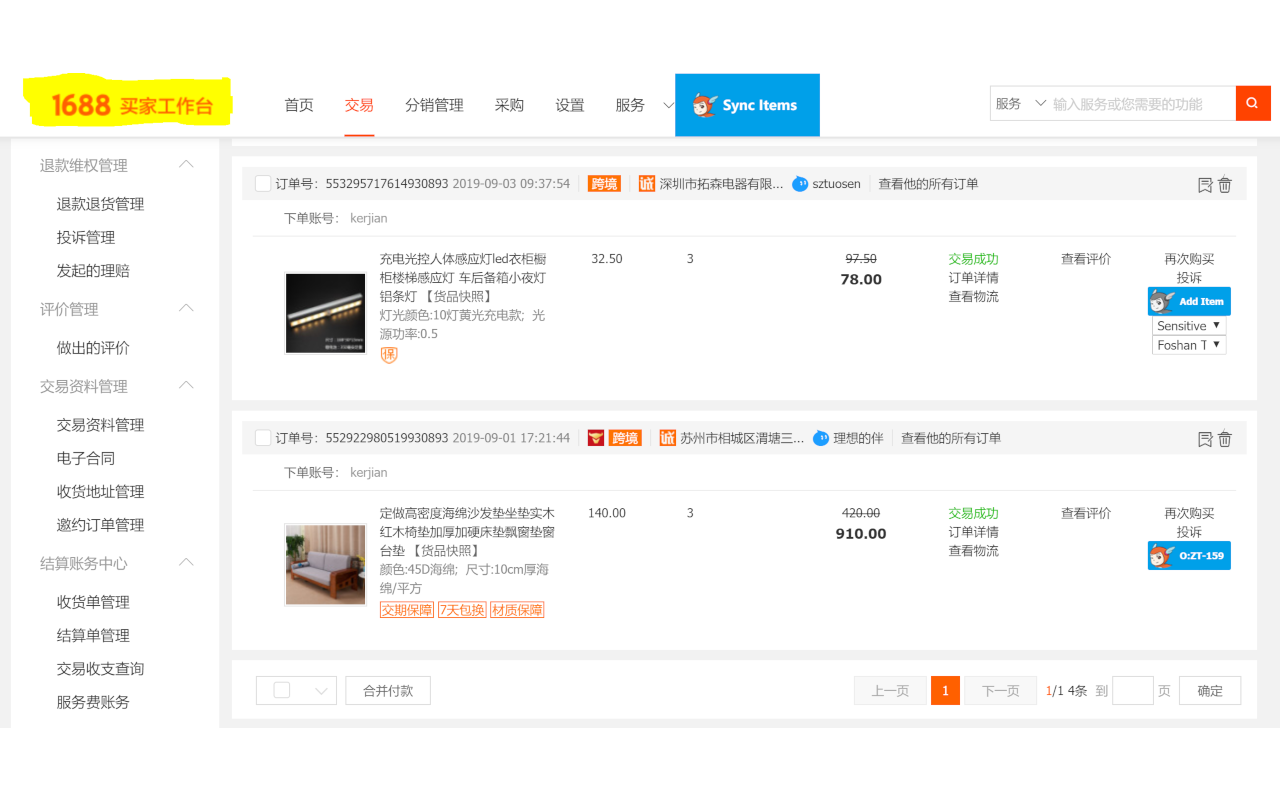Click the 跨境 badge on the 苏州市相城区 order
Image resolution: width=1280 pixels, height=800 pixels.
coord(625,438)
